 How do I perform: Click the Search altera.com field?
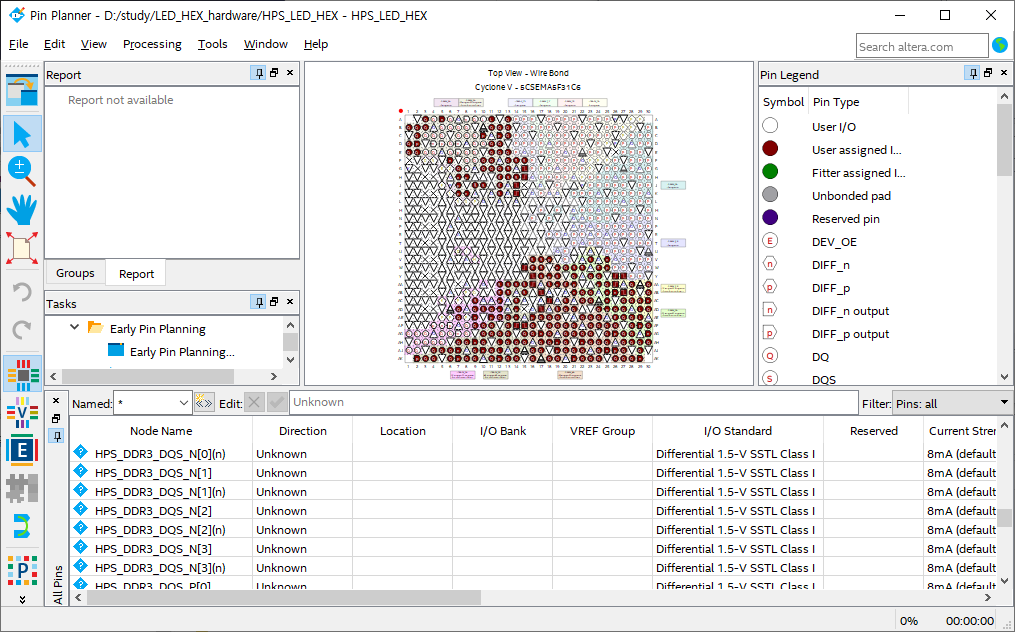(x=922, y=47)
